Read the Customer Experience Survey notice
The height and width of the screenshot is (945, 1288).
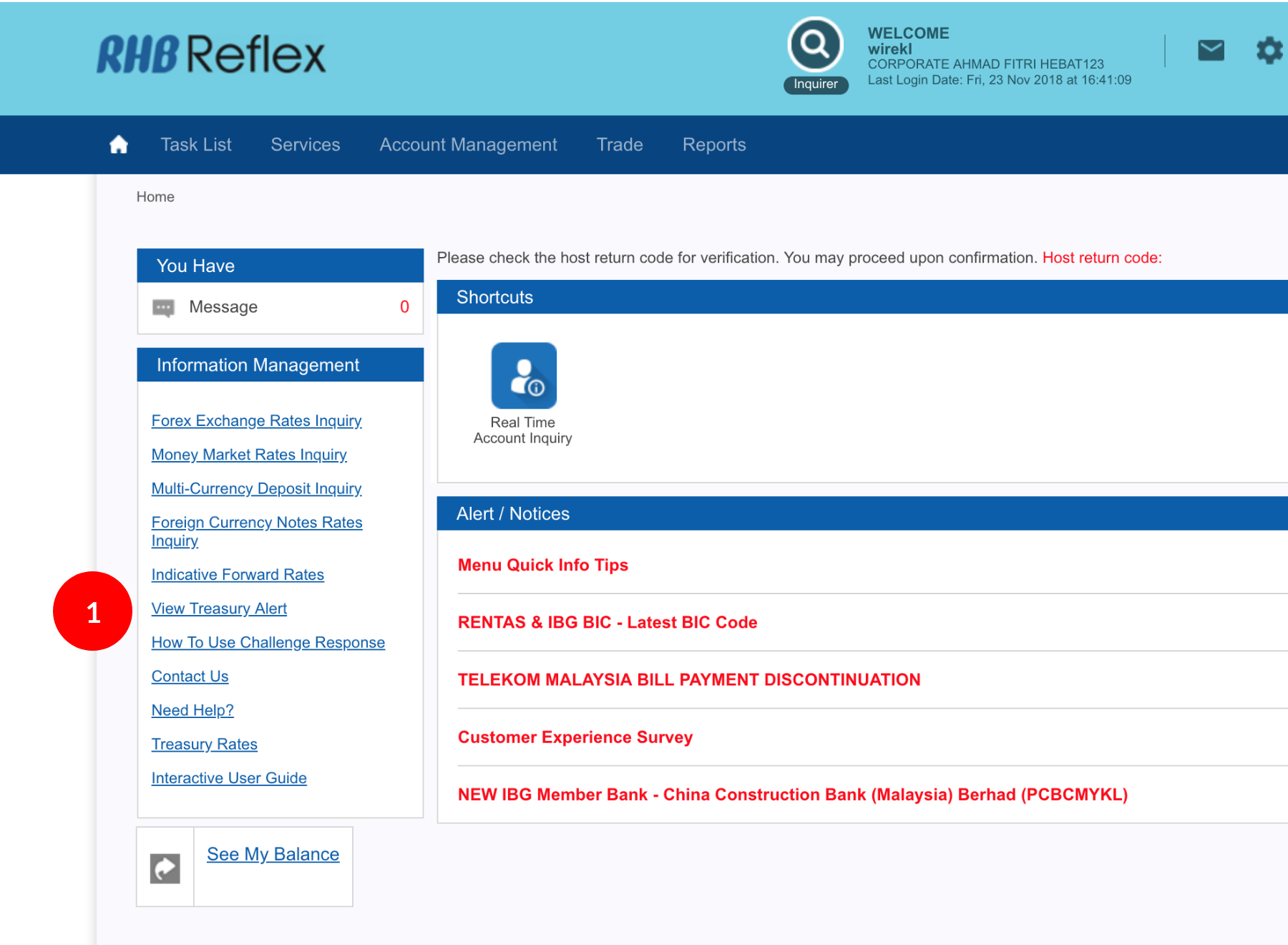coord(575,737)
